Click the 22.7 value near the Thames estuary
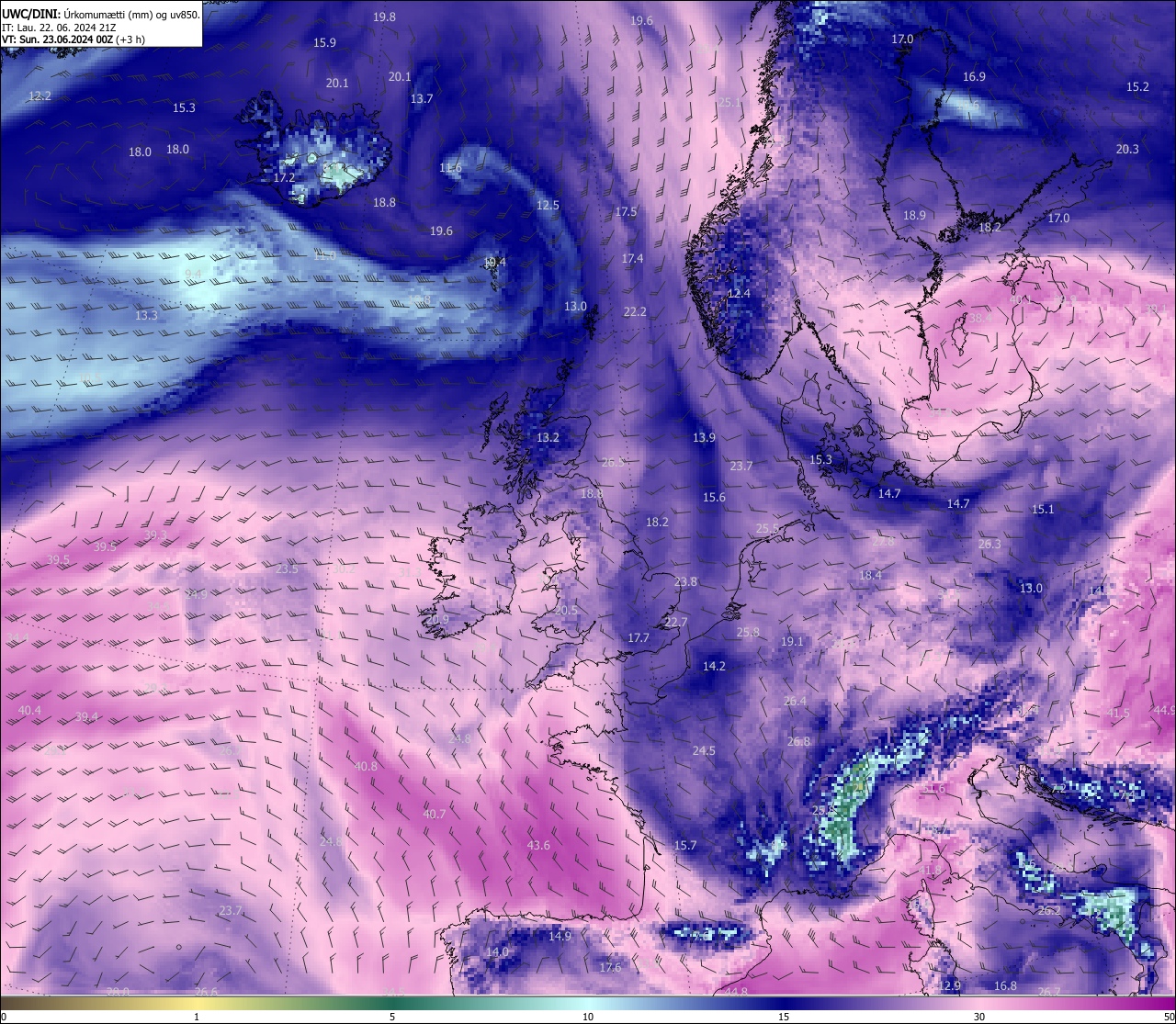 [x=675, y=623]
